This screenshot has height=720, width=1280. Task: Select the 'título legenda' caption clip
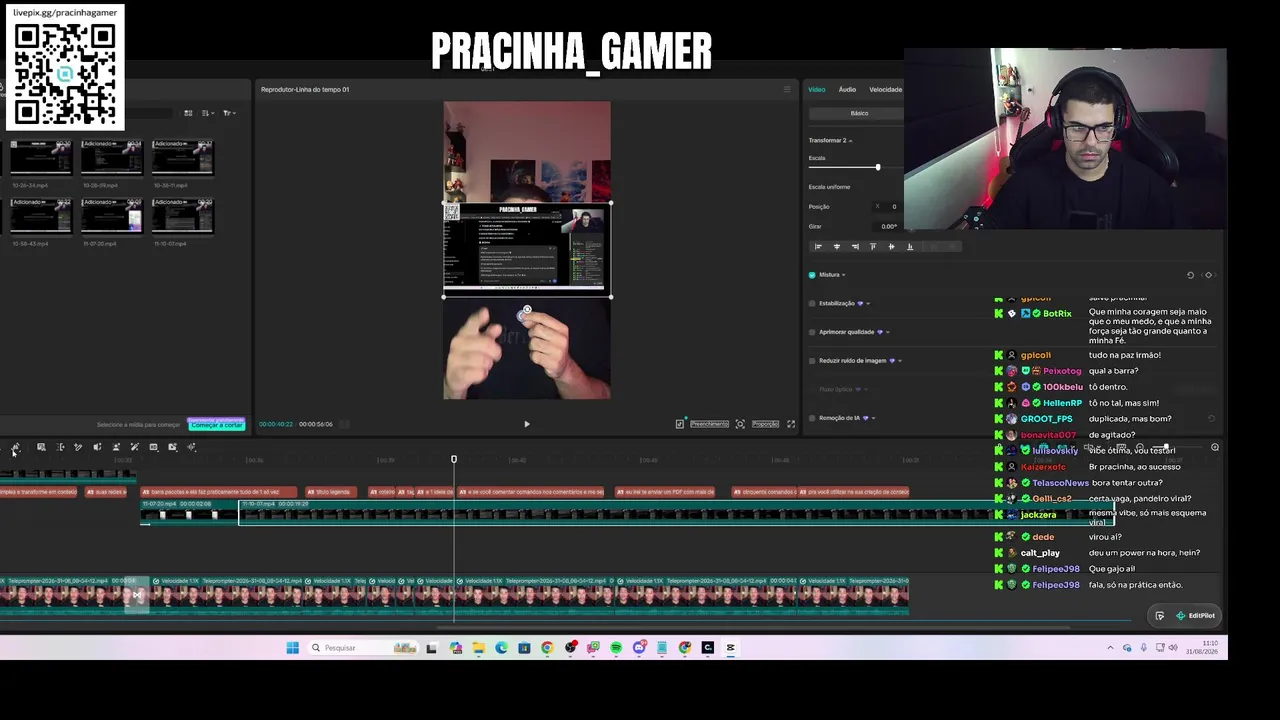[333, 492]
